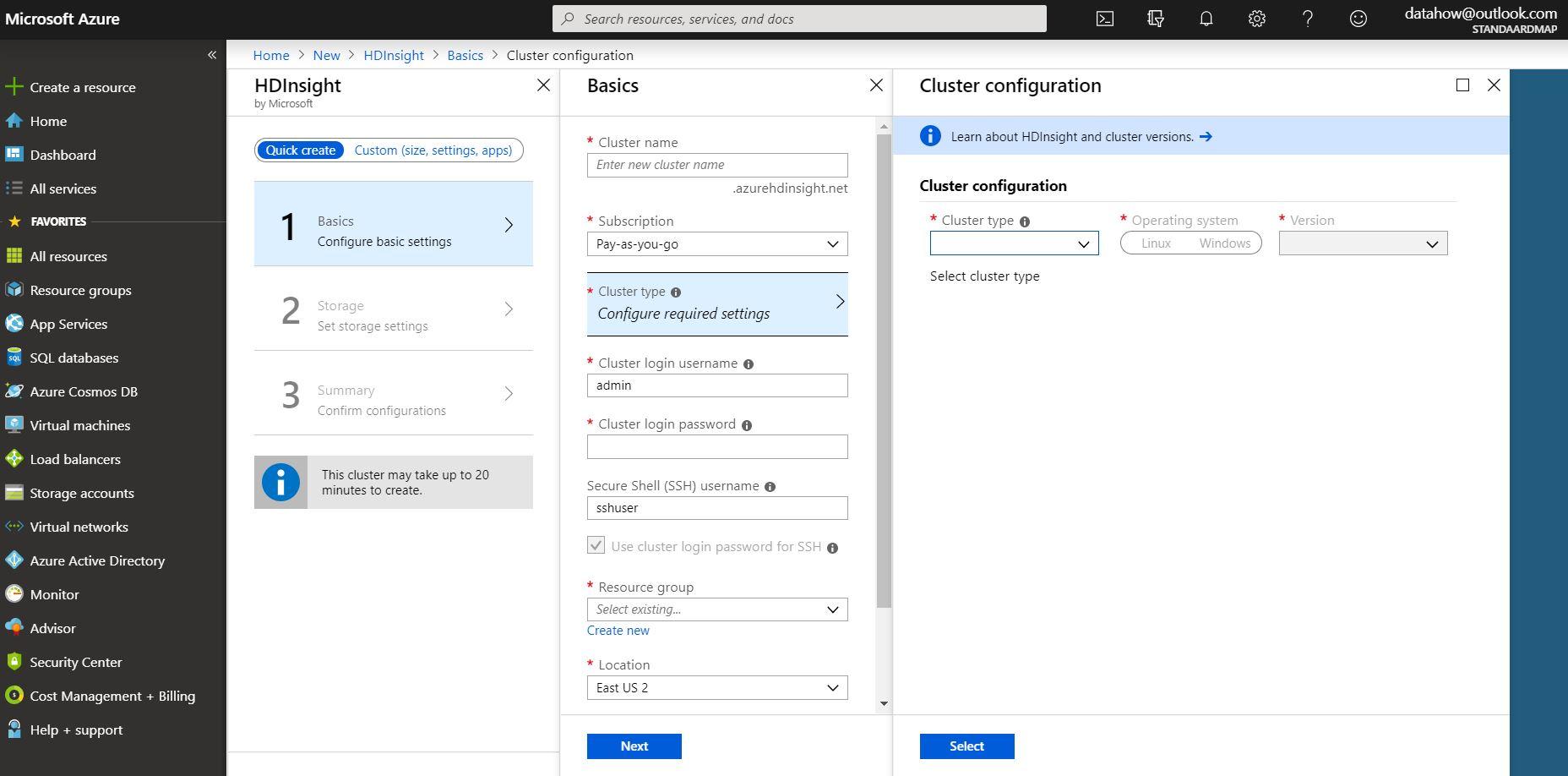Click the App Services icon

(x=14, y=324)
